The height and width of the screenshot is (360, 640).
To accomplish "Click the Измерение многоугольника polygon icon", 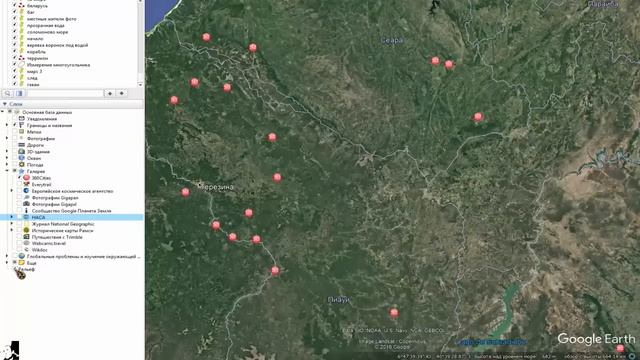I will click(22, 65).
